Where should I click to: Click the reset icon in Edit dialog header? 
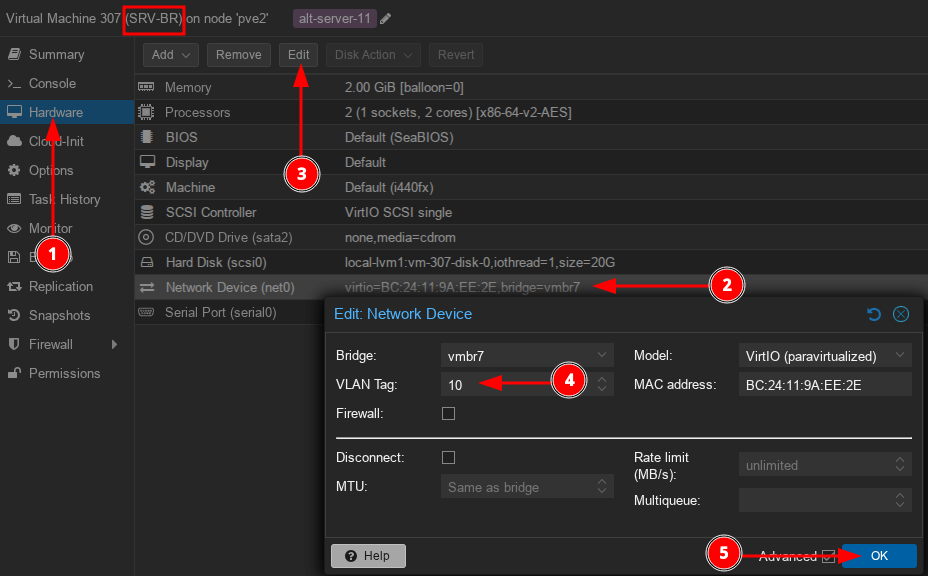(x=873, y=314)
